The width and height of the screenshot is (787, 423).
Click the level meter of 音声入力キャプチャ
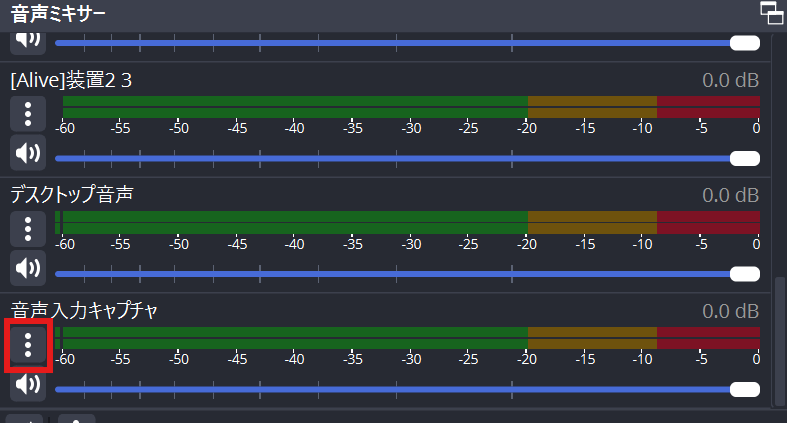coord(408,338)
